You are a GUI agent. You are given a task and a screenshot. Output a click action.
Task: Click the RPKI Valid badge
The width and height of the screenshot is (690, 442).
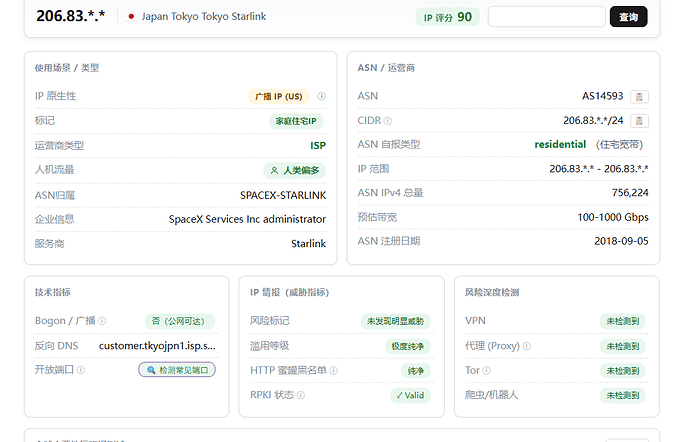tap(410, 395)
